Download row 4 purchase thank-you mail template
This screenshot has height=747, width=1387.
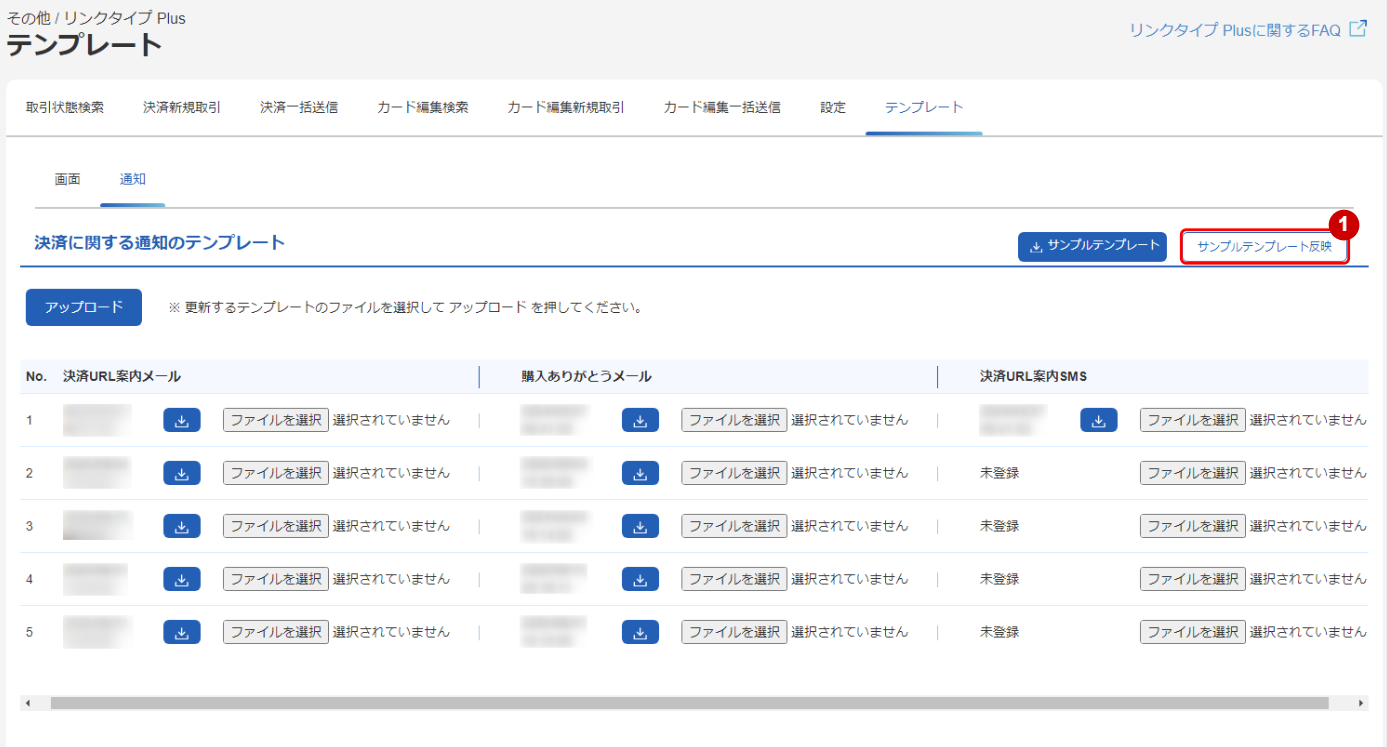coord(640,579)
